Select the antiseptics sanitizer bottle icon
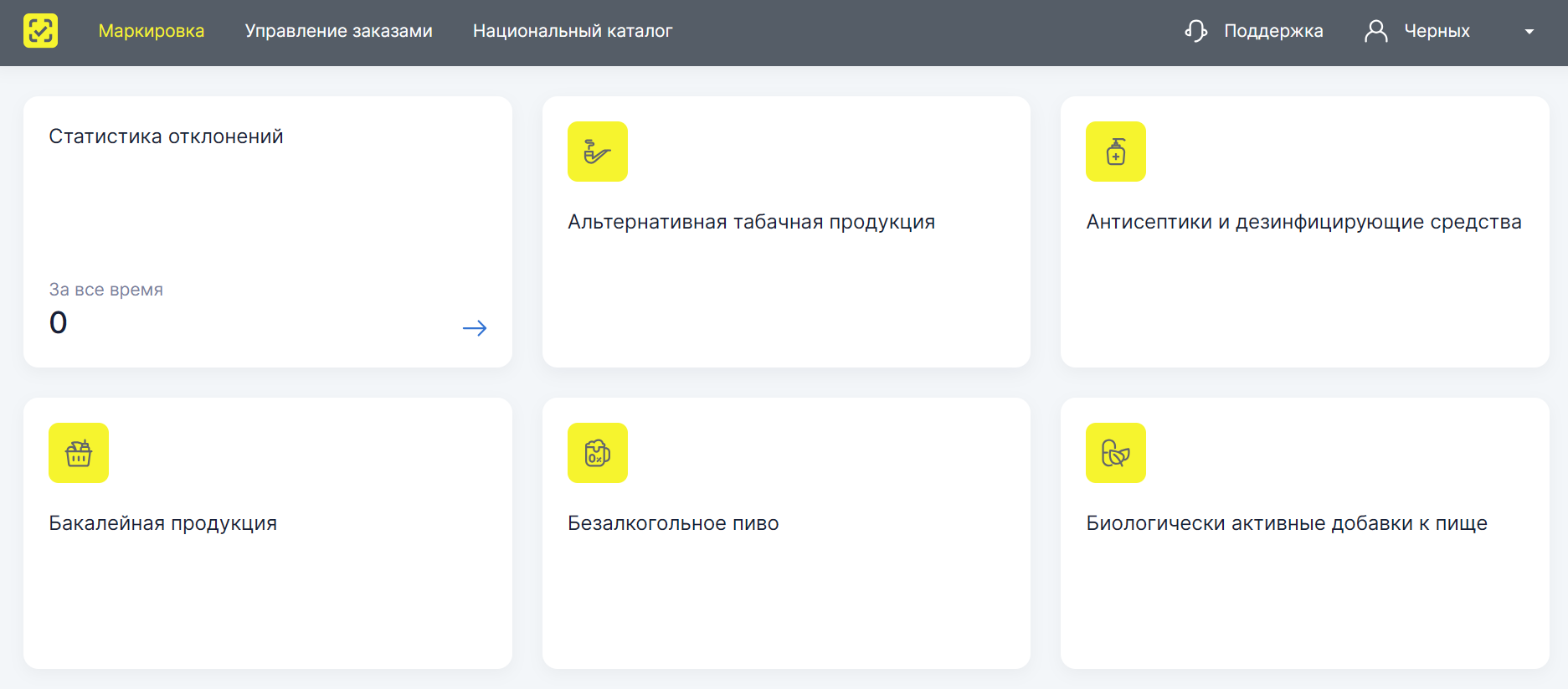Viewport: 1568px width, 689px height. coord(1115,152)
